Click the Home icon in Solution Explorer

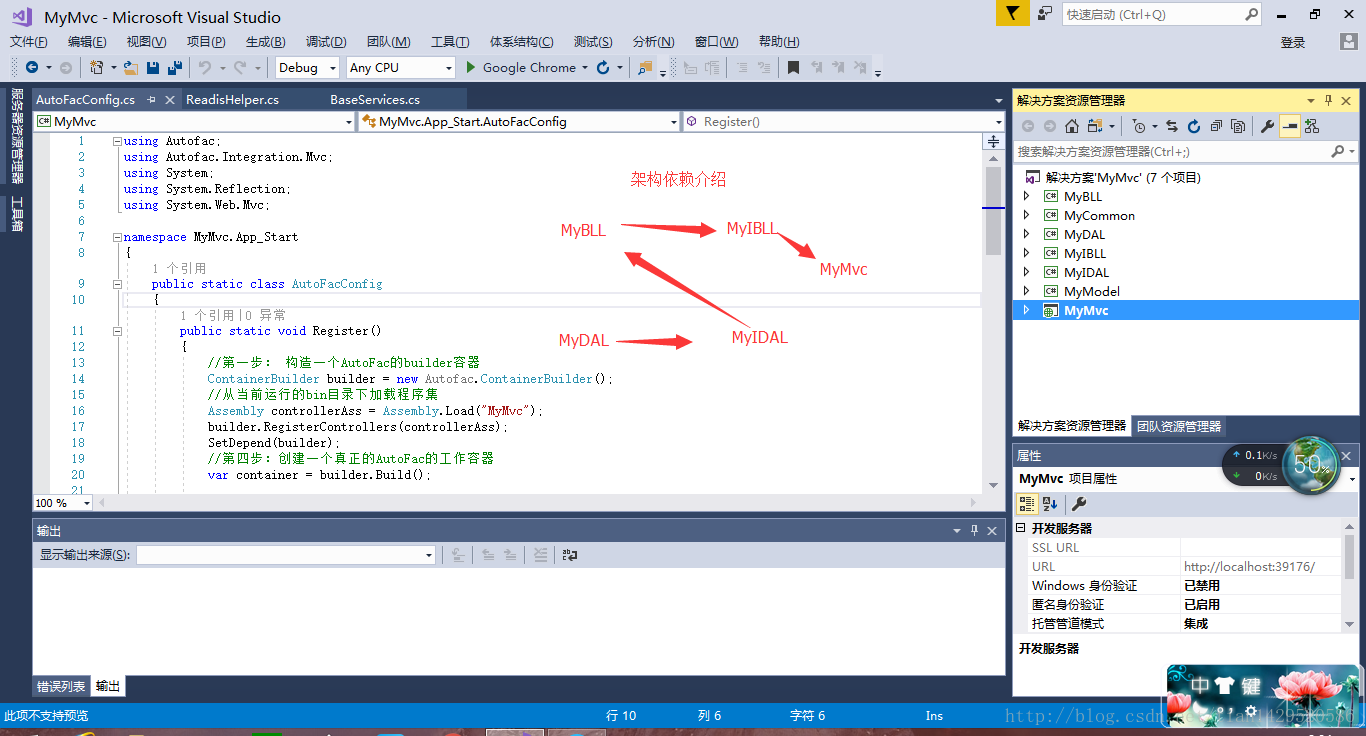(x=1071, y=126)
